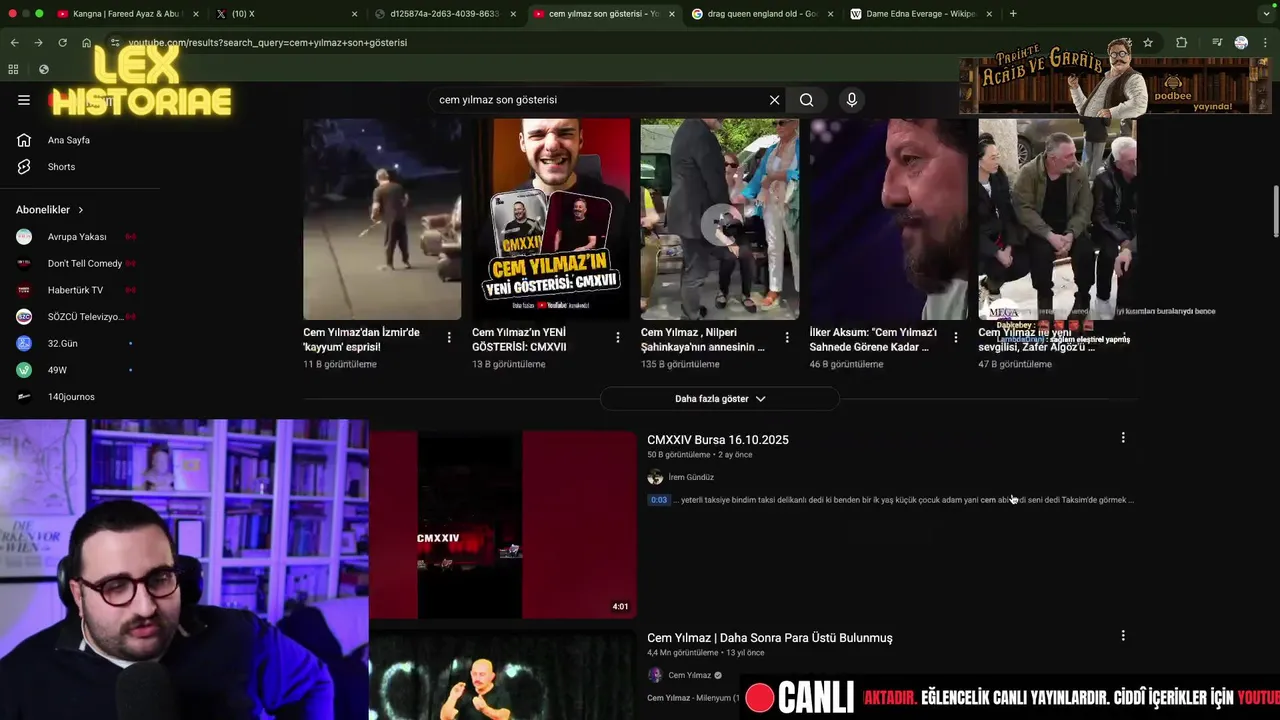Screen dimensions: 1280x720
Task: Open Don't Tell Comedy subscription channel
Action: pos(76,264)
